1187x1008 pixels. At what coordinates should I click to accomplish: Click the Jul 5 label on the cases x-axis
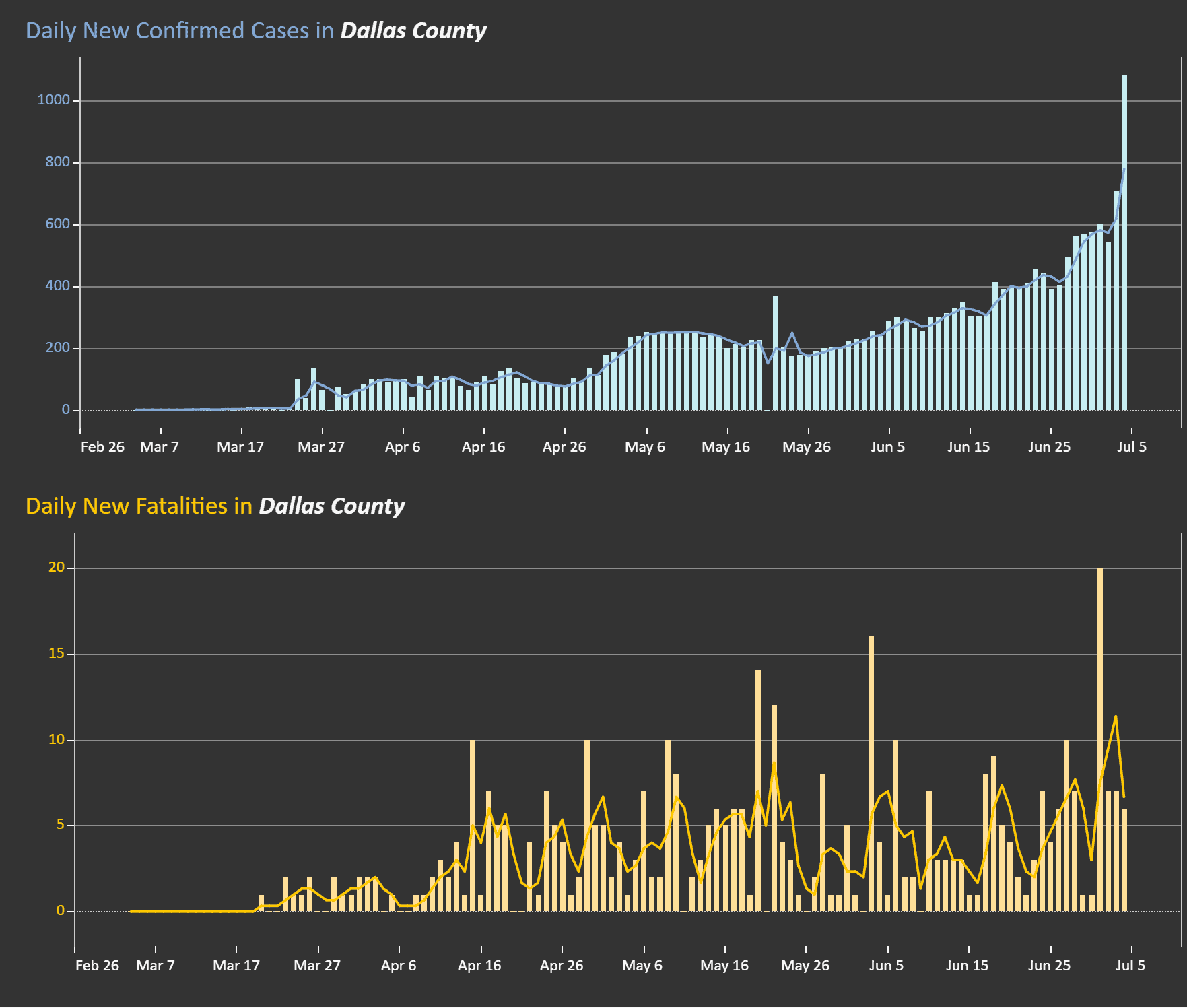click(x=1132, y=447)
